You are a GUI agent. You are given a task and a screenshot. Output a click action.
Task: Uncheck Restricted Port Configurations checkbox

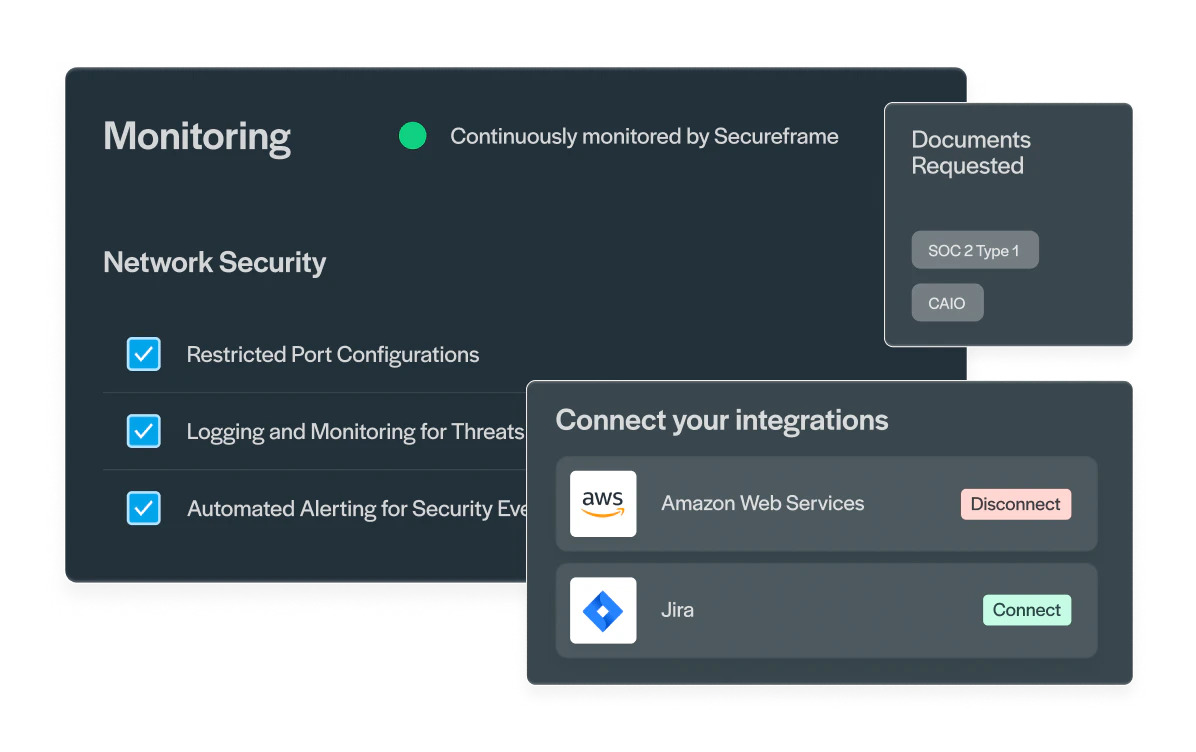point(143,354)
